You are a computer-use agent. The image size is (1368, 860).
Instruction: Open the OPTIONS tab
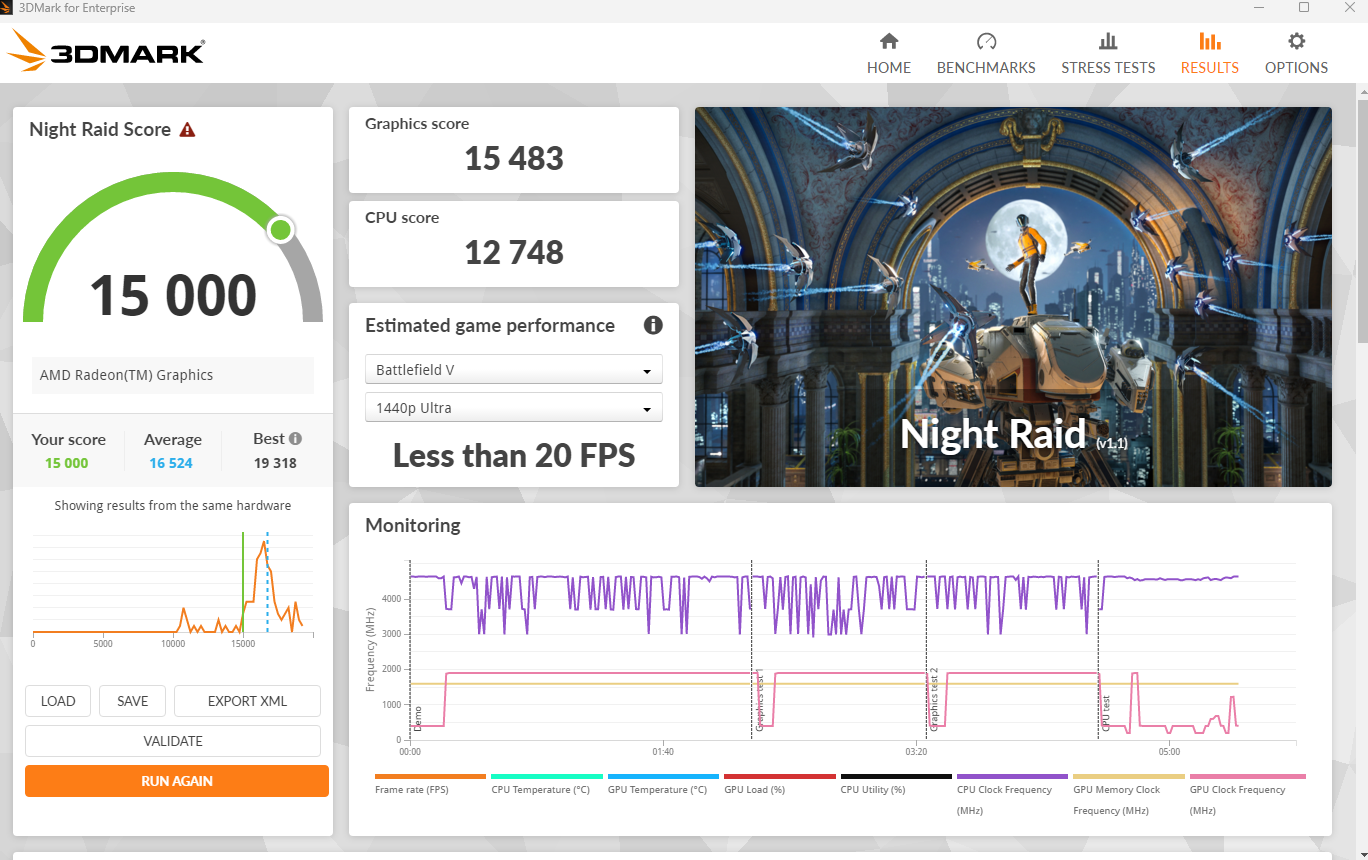click(1296, 68)
